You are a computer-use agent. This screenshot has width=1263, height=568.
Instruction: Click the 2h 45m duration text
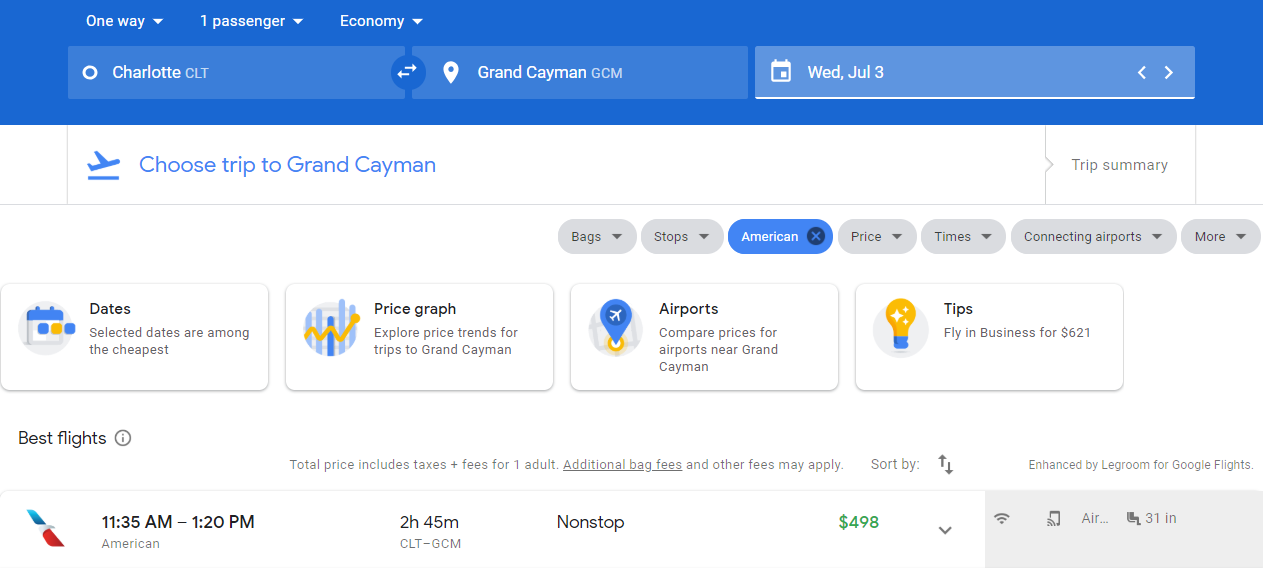(x=429, y=522)
